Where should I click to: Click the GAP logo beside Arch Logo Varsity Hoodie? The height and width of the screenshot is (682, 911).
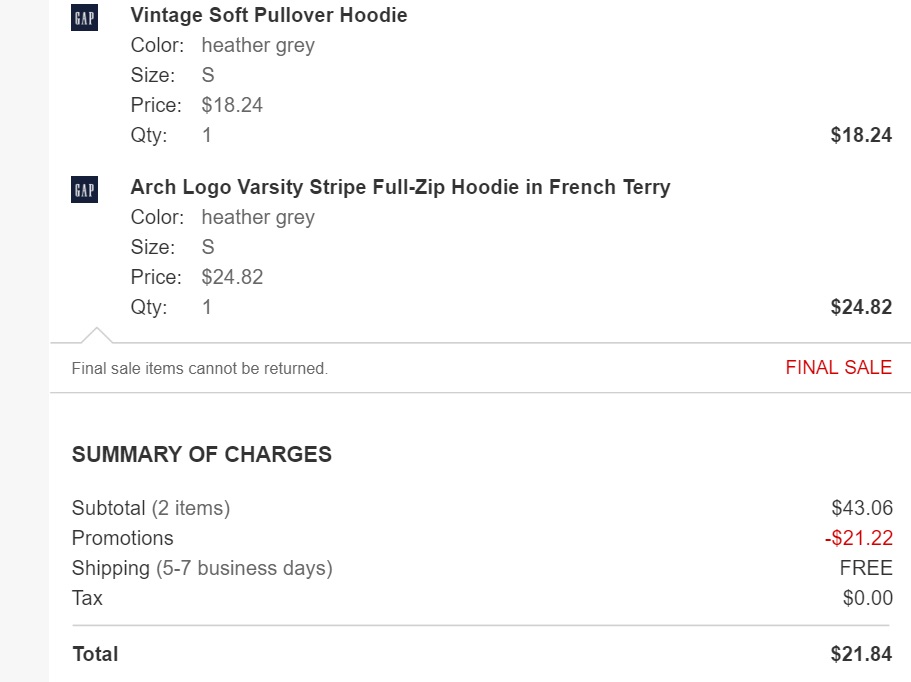pos(85,190)
